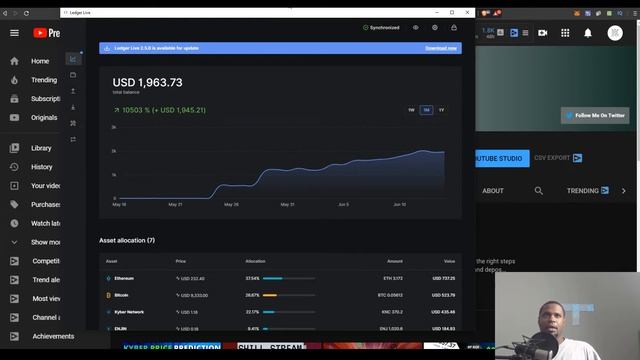The image size is (640, 360).
Task: Click the USD 1,963.73 total balance
Action: coord(148,82)
